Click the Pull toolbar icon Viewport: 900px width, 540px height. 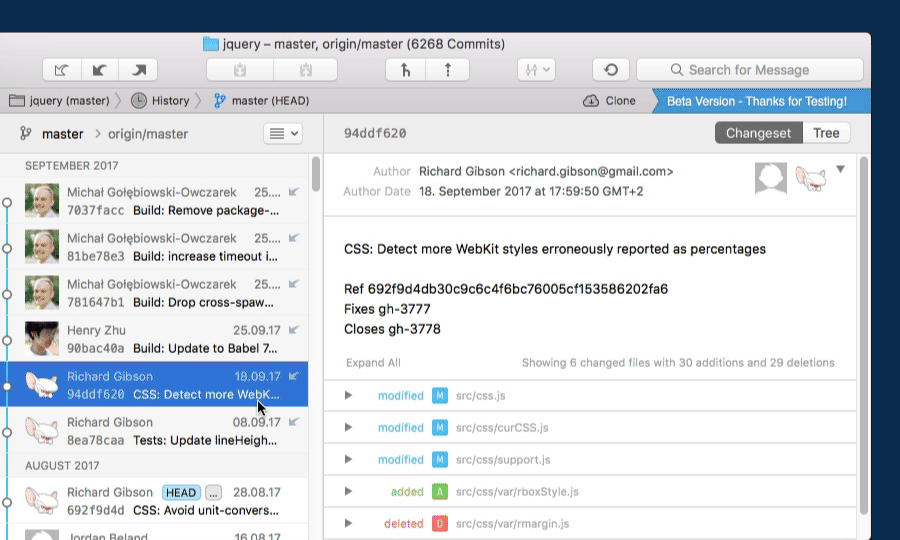pos(100,70)
